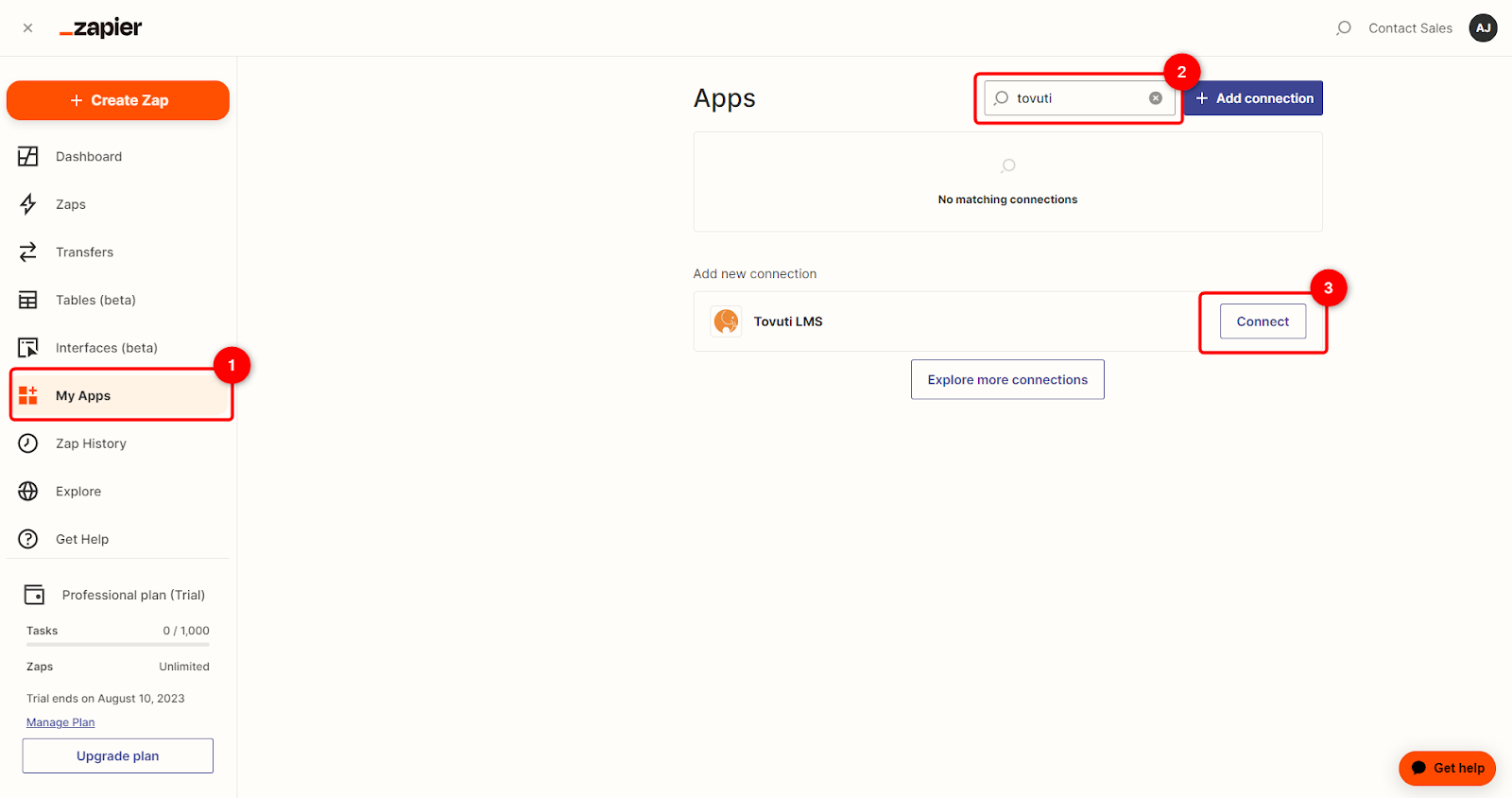Open Tables (beta)
Viewport: 1512px width, 798px height.
coord(95,300)
